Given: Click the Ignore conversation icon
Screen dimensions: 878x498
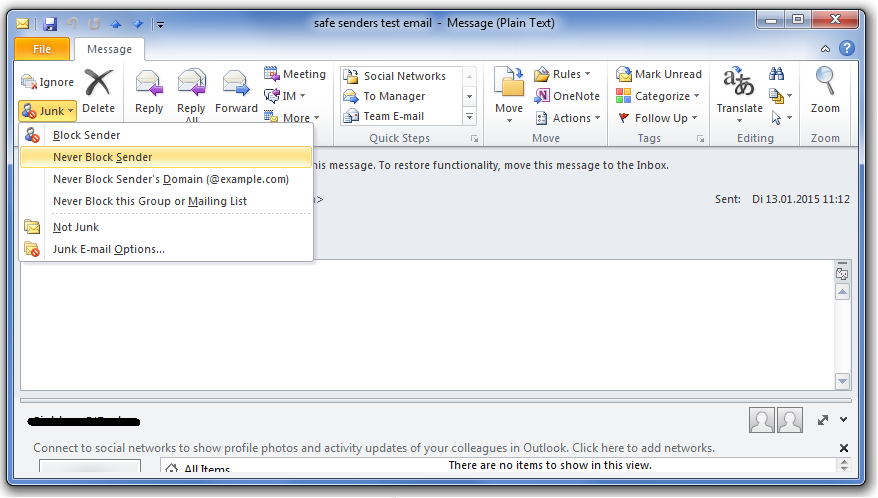Looking at the screenshot, I should click(30, 82).
